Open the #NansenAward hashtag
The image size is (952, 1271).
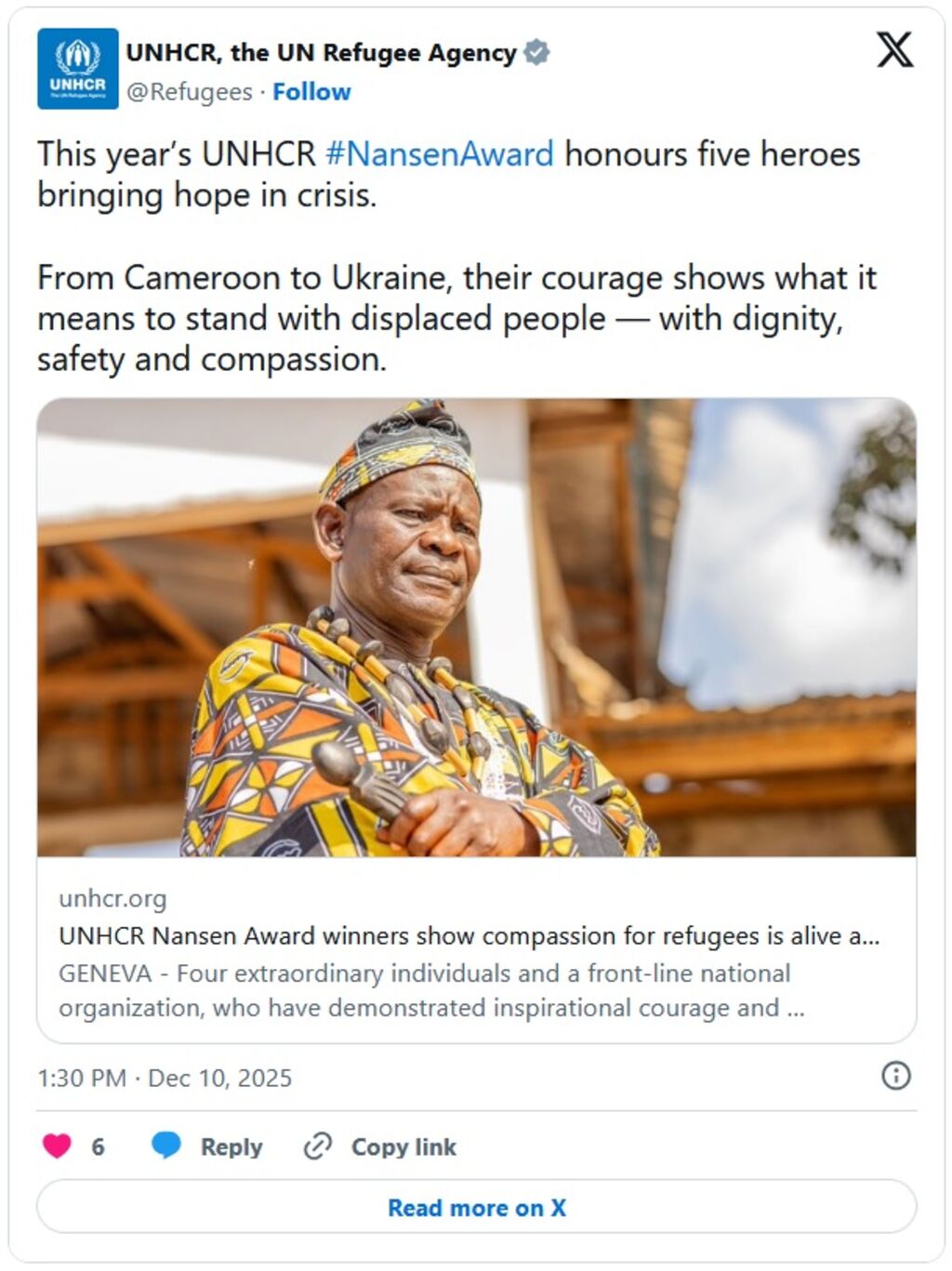(440, 154)
